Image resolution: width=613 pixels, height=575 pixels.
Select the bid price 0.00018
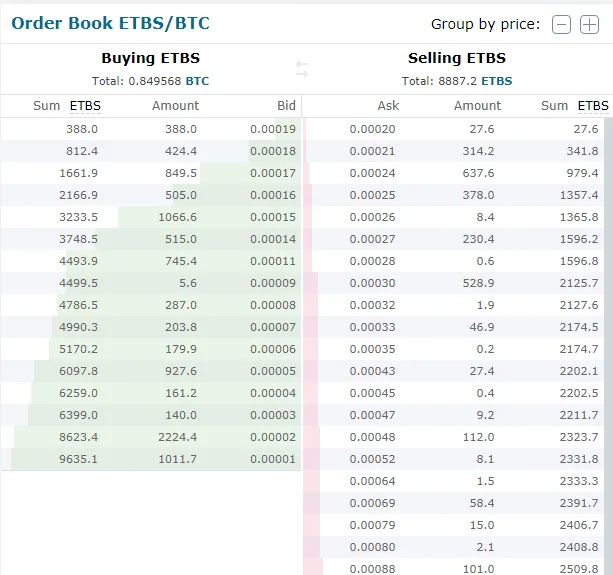(273, 151)
